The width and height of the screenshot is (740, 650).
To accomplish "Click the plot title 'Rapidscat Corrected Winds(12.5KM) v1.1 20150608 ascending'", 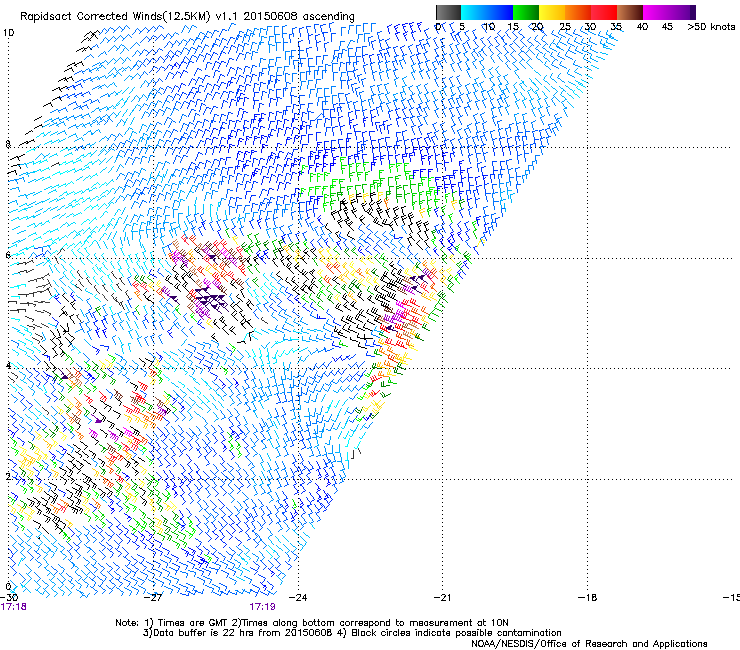I will [x=187, y=17].
